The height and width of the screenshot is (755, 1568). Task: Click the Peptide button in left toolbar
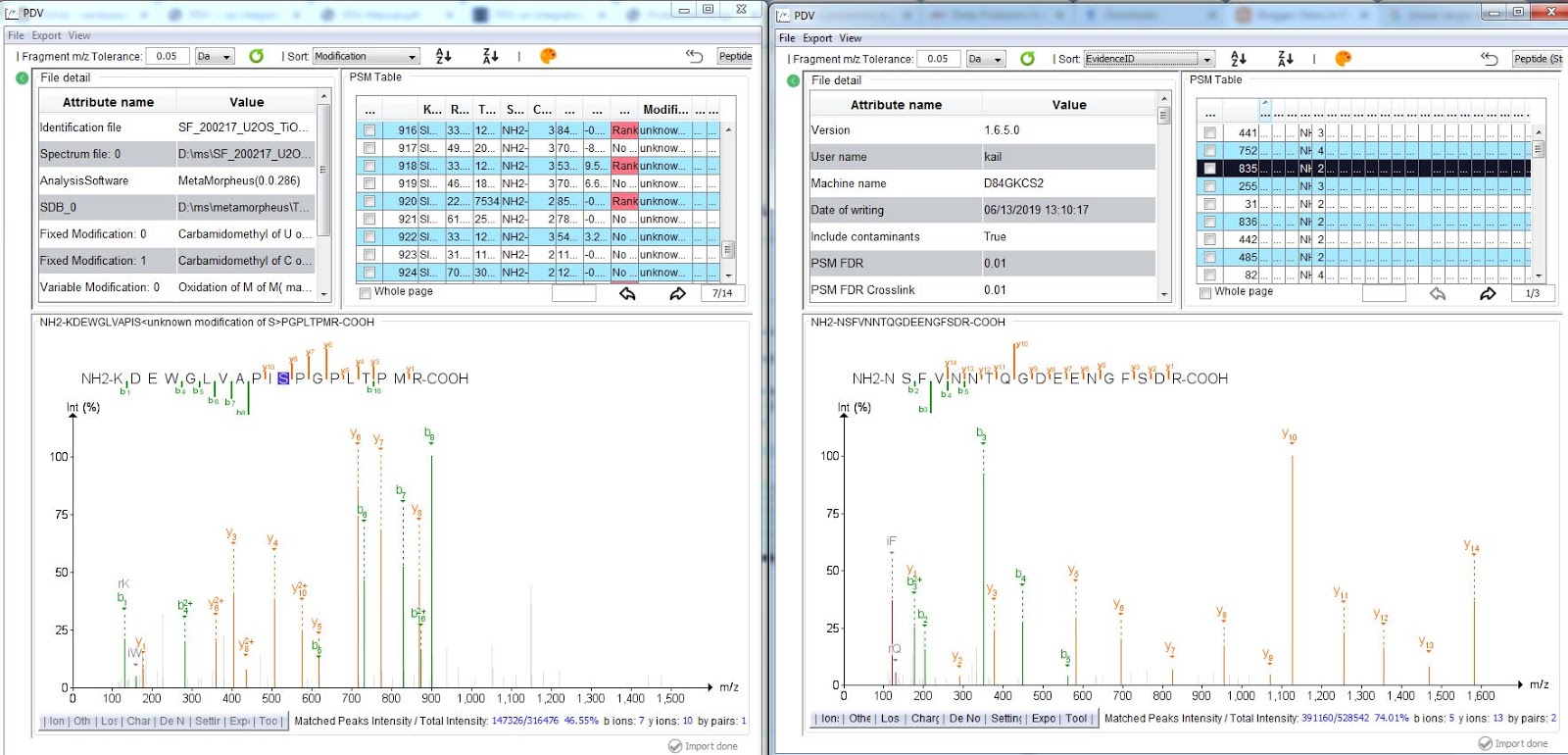pos(735,56)
